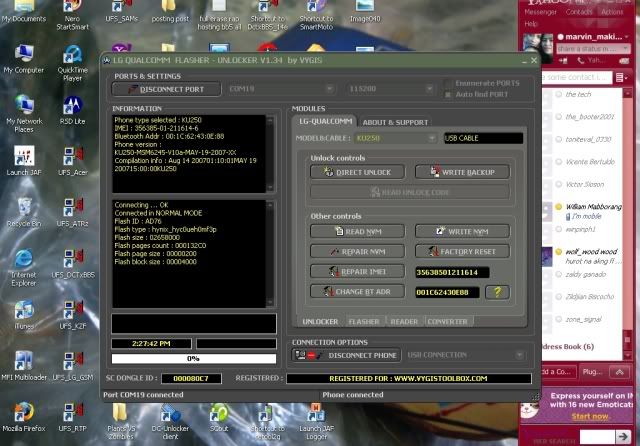The width and height of the screenshot is (640, 446).
Task: Open the status dropdown beside marvin_maki in Messenger
Action: 627,37
